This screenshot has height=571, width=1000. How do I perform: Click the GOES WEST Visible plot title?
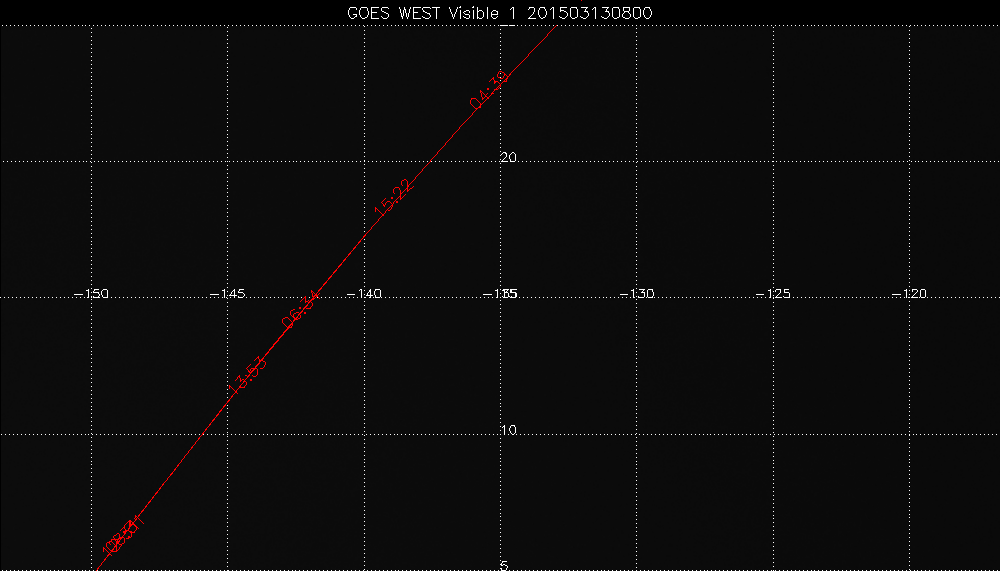coord(440,12)
